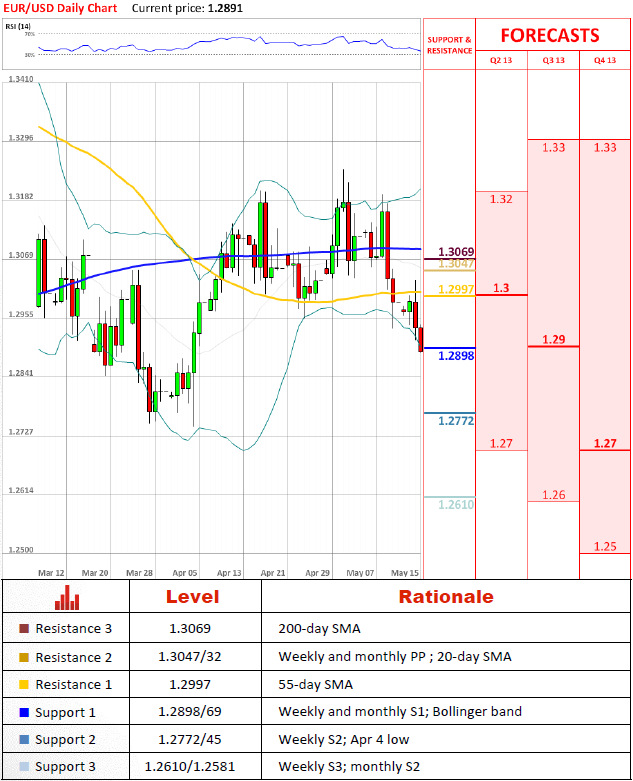Click the Support 1 blue color swatch
This screenshot has height=781, width=633.
pos(24,712)
